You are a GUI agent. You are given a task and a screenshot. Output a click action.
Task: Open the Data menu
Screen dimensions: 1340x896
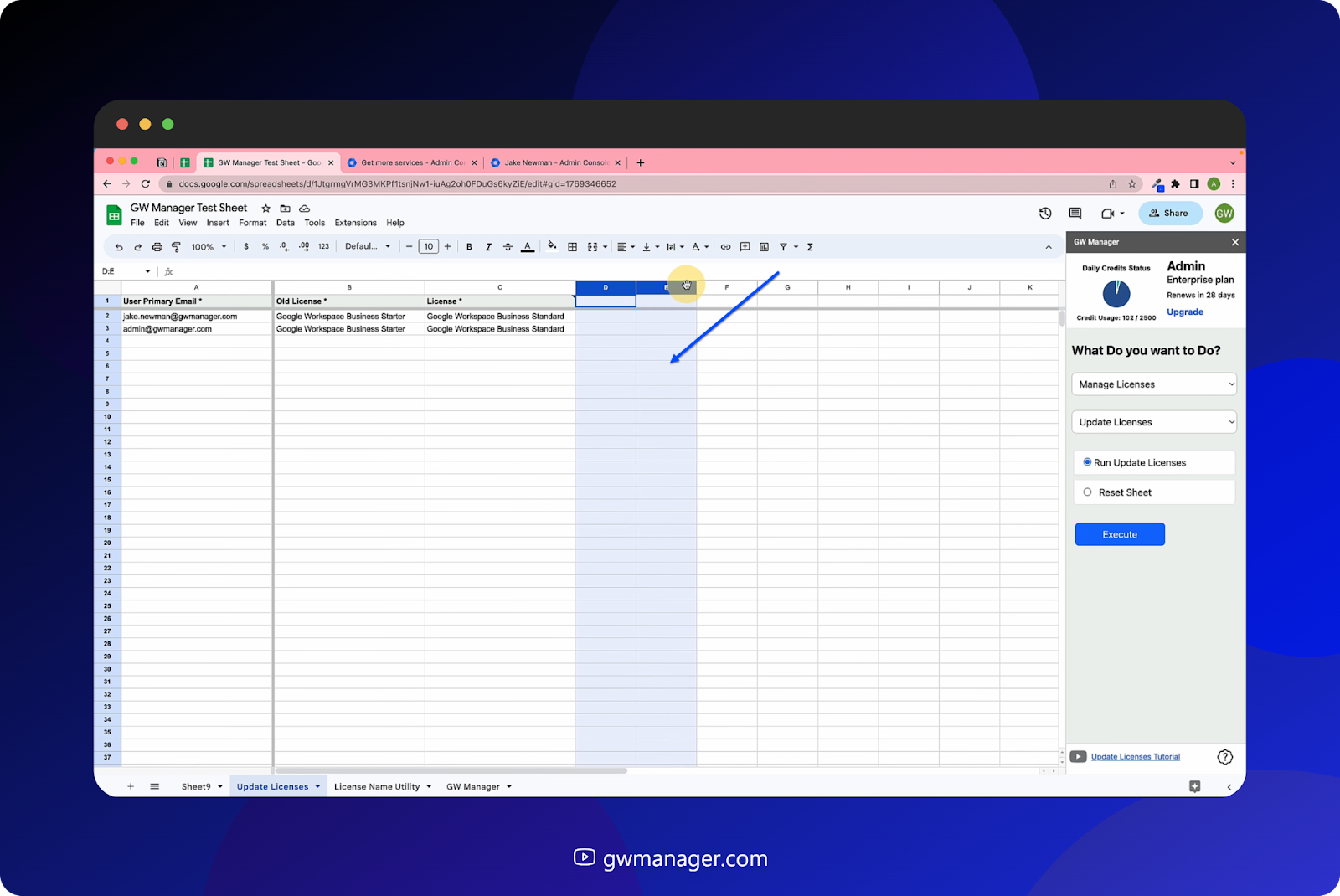[286, 223]
